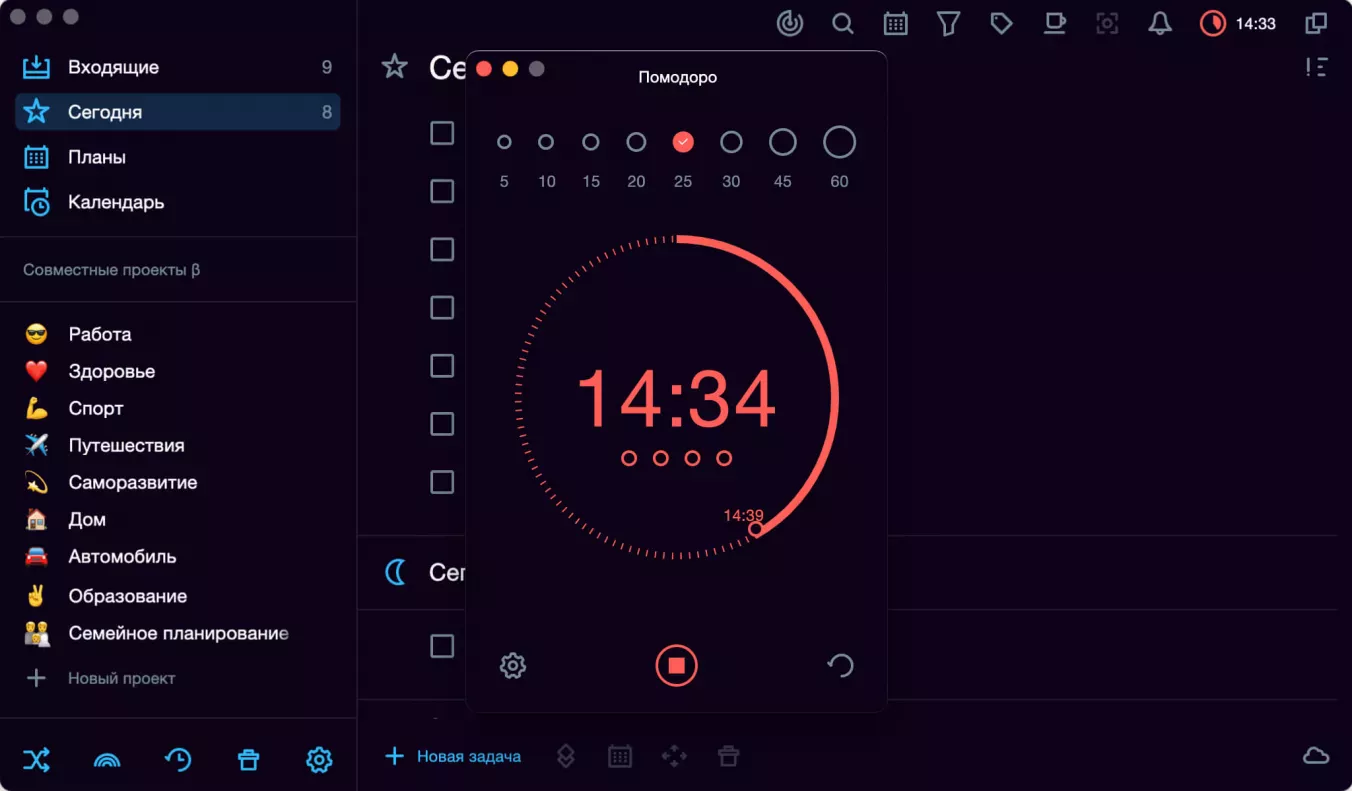Image resolution: width=1352 pixels, height=791 pixels.
Task: Select 45 minute Pomodoro duration
Action: click(x=783, y=142)
